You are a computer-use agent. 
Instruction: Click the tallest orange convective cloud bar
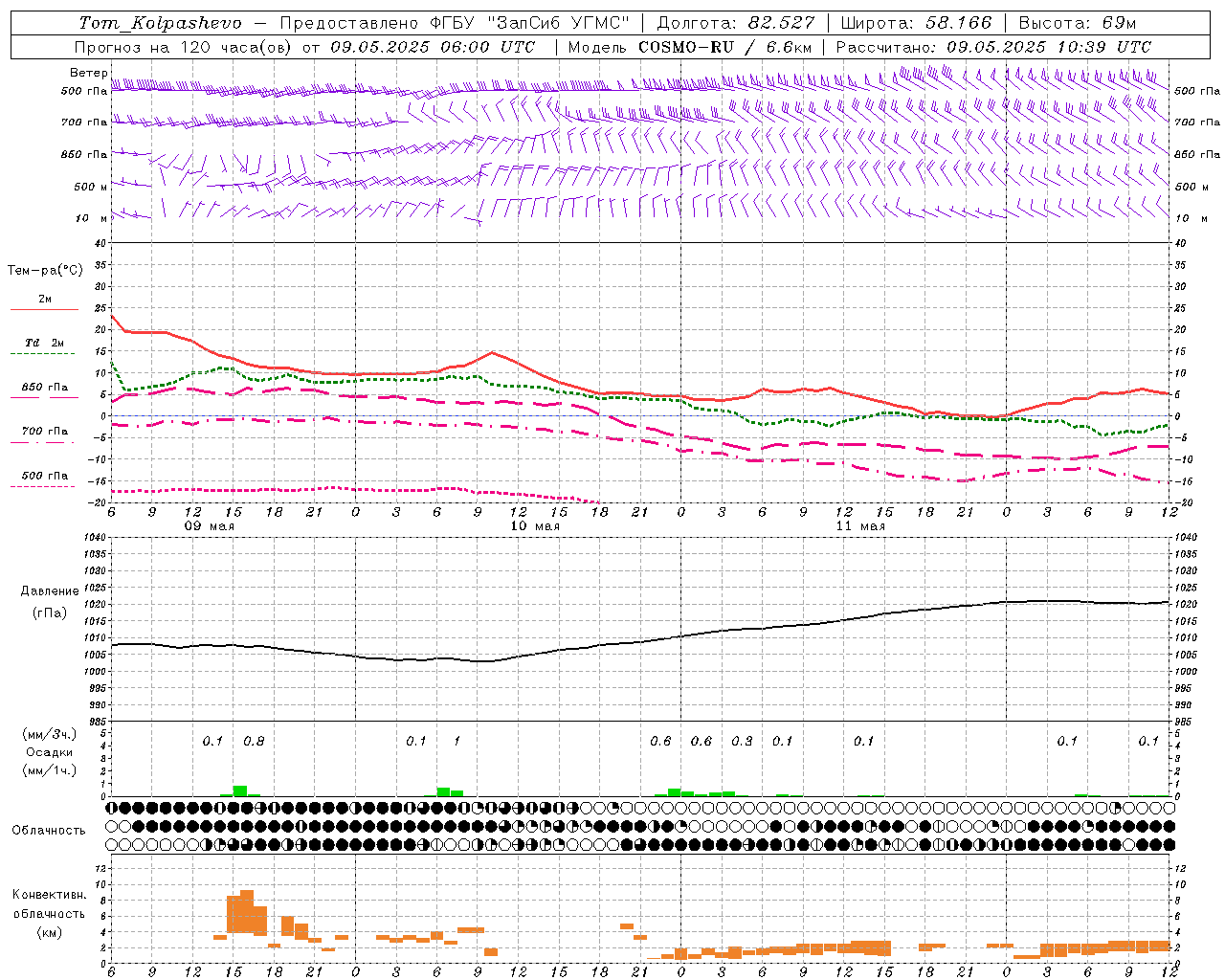pos(247,912)
